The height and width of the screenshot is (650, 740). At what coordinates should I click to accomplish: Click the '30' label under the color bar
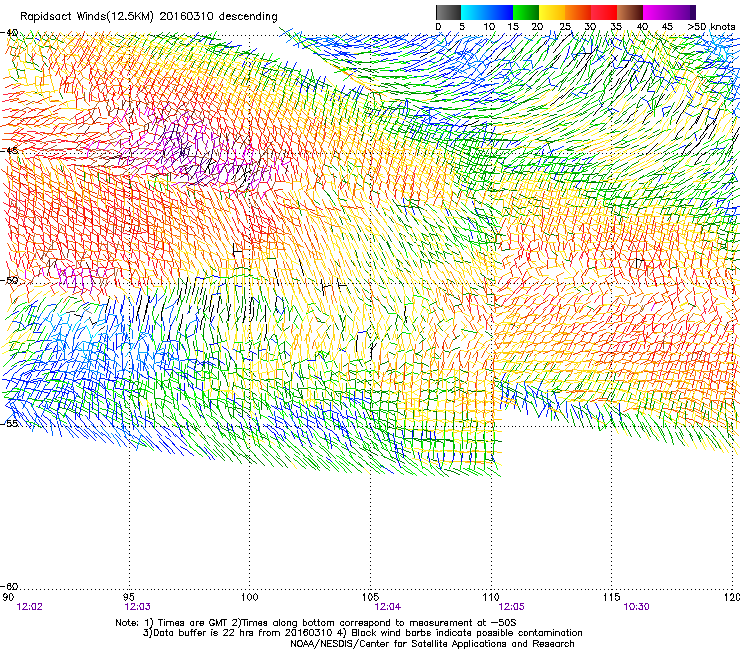pyautogui.click(x=590, y=26)
